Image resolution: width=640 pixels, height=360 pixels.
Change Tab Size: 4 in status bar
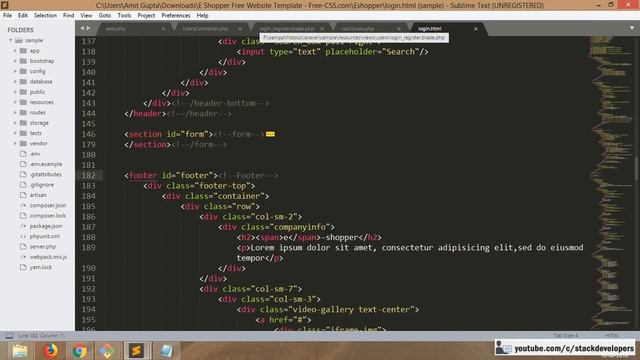[566, 336]
